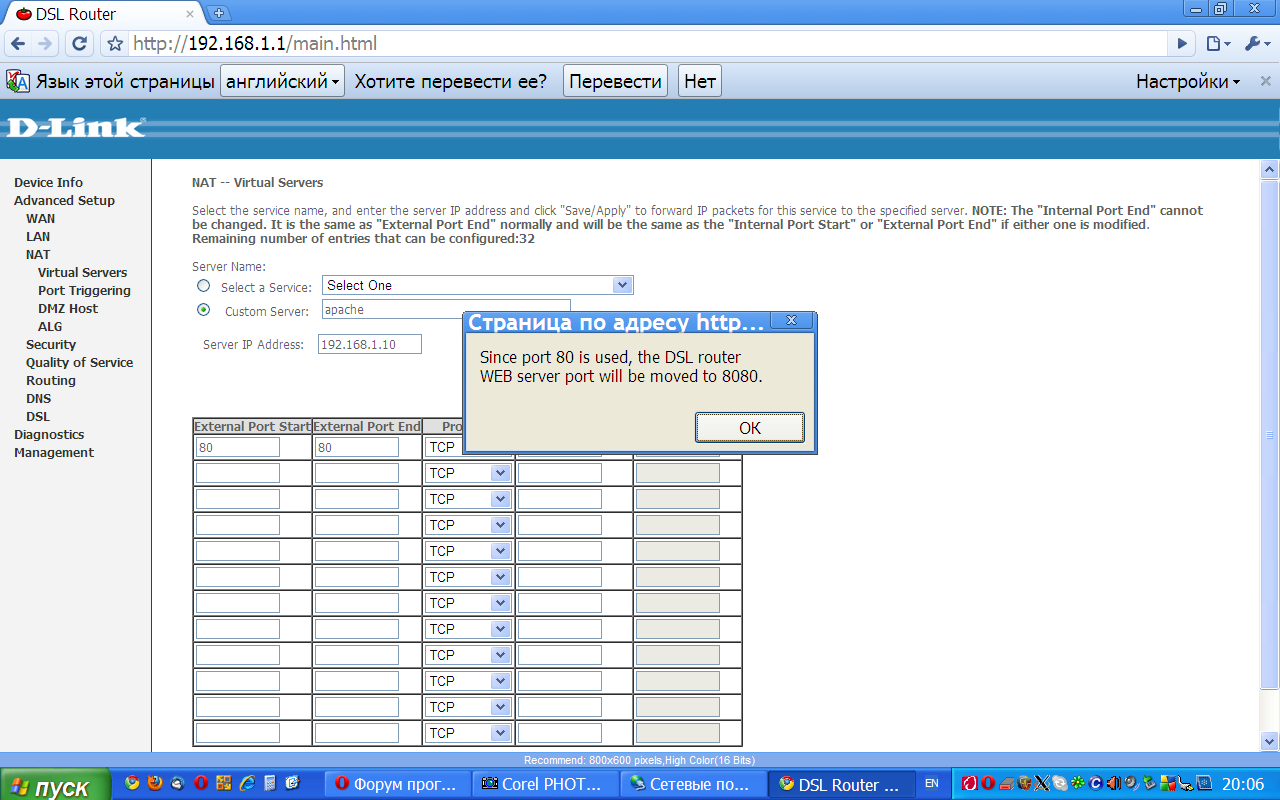Image resolution: width=1280 pixels, height=800 pixels.
Task: Open the Security sidebar item
Action: (x=51, y=345)
